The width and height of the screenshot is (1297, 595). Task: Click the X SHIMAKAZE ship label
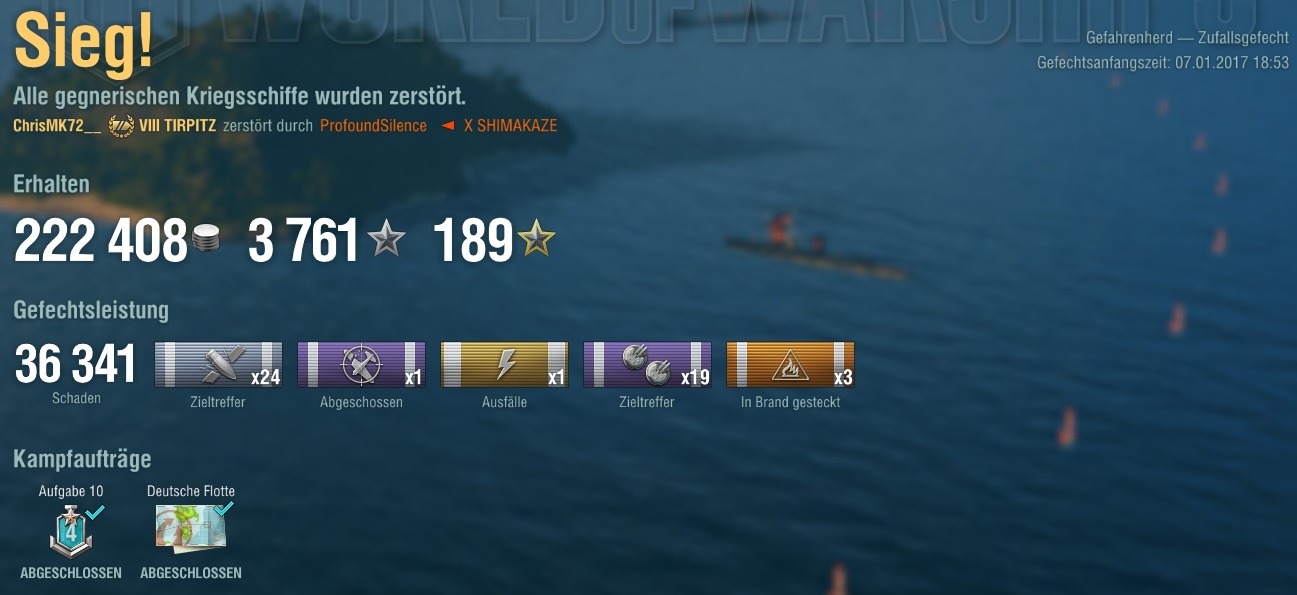(510, 126)
